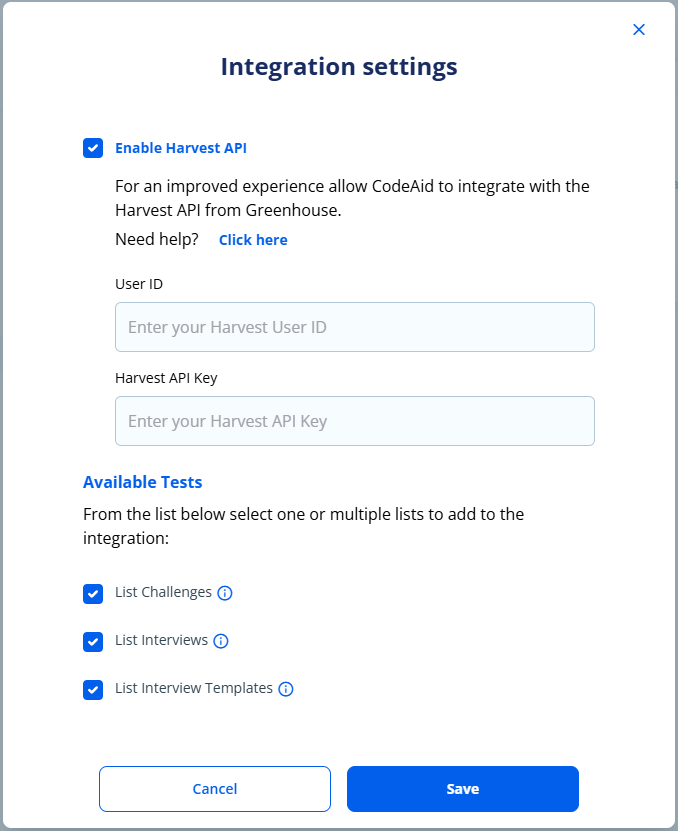Click the 'List Challenges' label text
Screen dimensions: 678x831
(x=163, y=592)
